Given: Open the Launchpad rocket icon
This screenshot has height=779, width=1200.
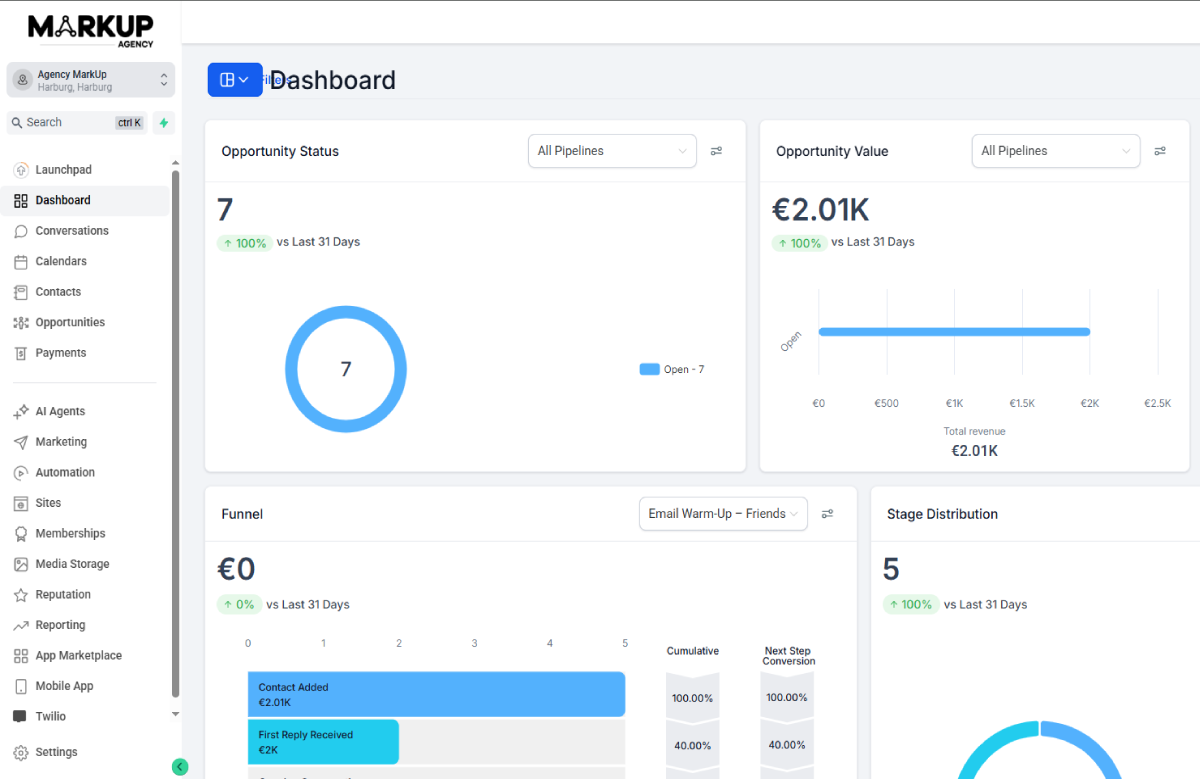Looking at the screenshot, I should point(21,170).
